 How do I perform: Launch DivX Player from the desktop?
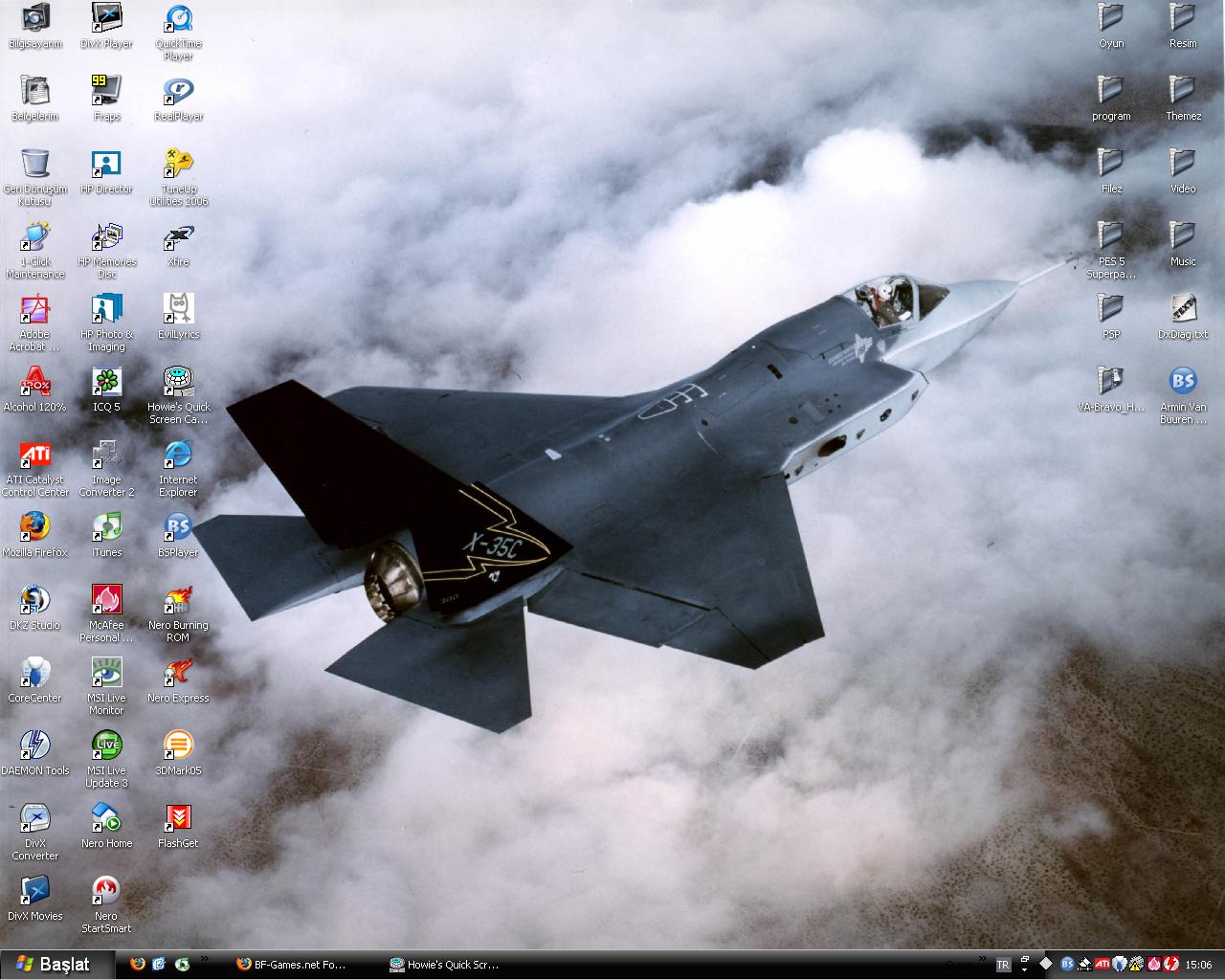(x=106, y=27)
